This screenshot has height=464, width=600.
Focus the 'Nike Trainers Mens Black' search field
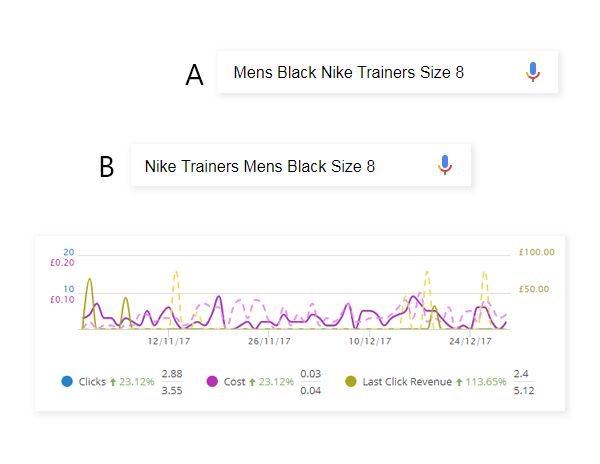click(301, 165)
